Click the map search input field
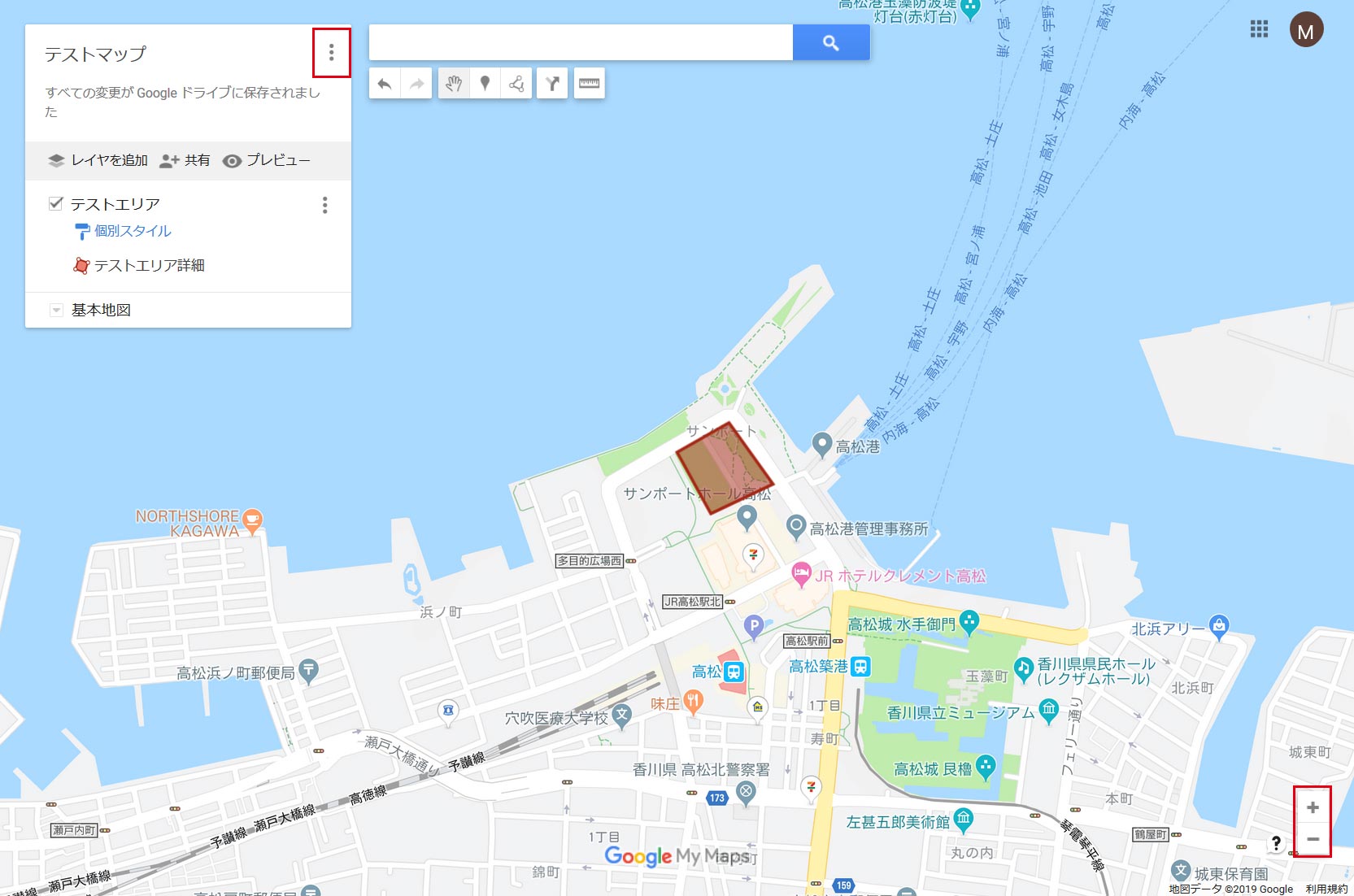 [x=581, y=42]
